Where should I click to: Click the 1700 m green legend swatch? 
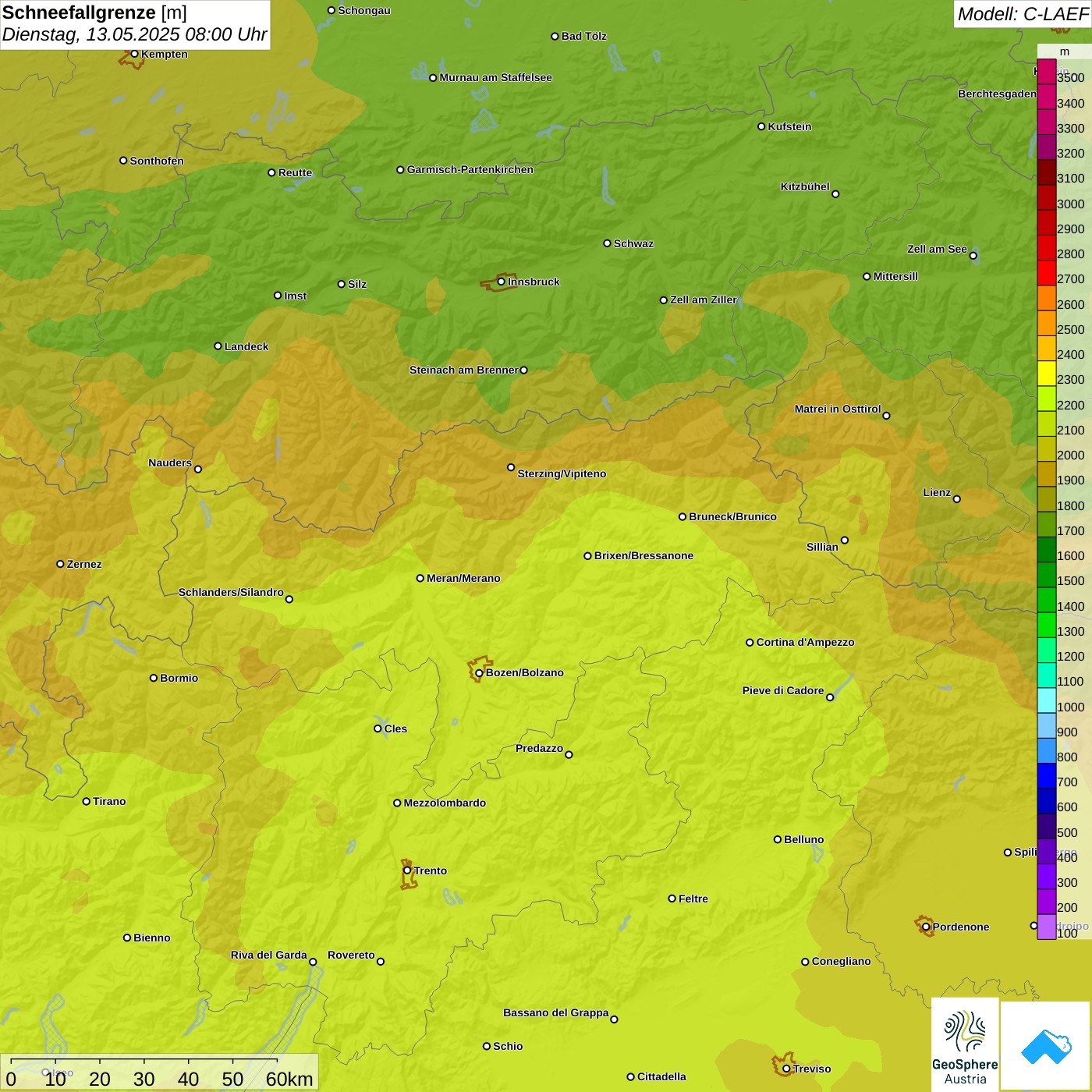[x=1046, y=524]
